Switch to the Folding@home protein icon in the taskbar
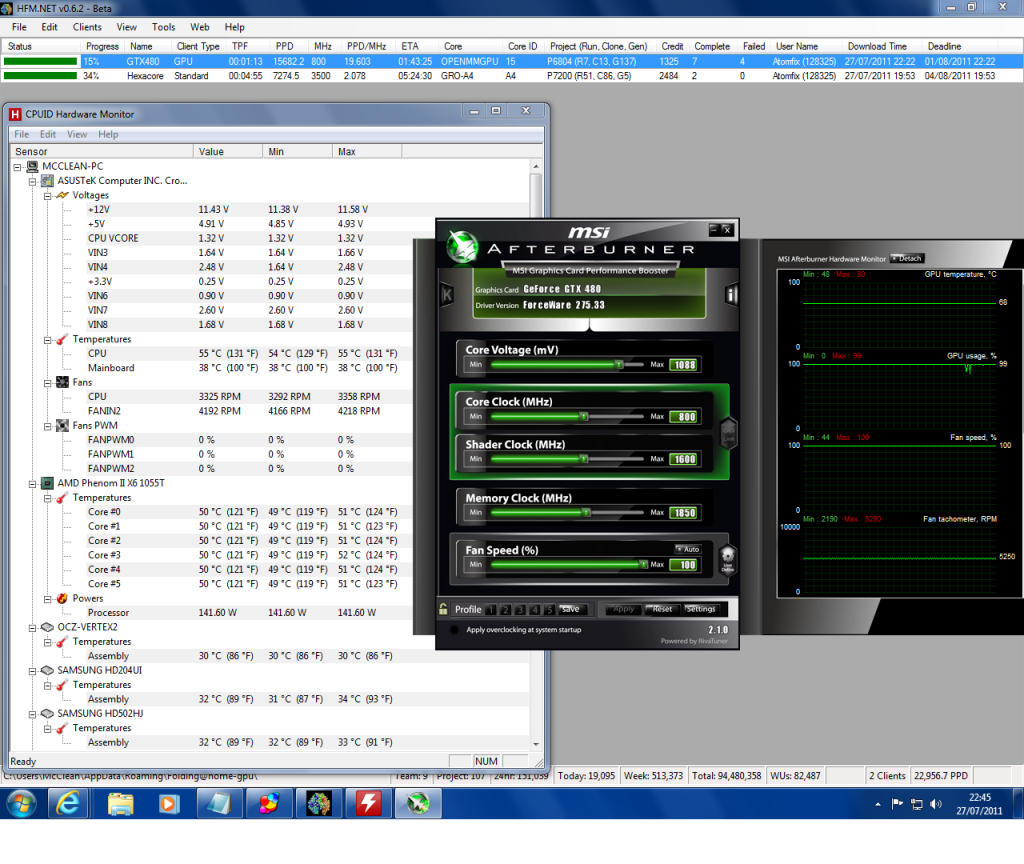The image size is (1024, 864). pos(319,803)
